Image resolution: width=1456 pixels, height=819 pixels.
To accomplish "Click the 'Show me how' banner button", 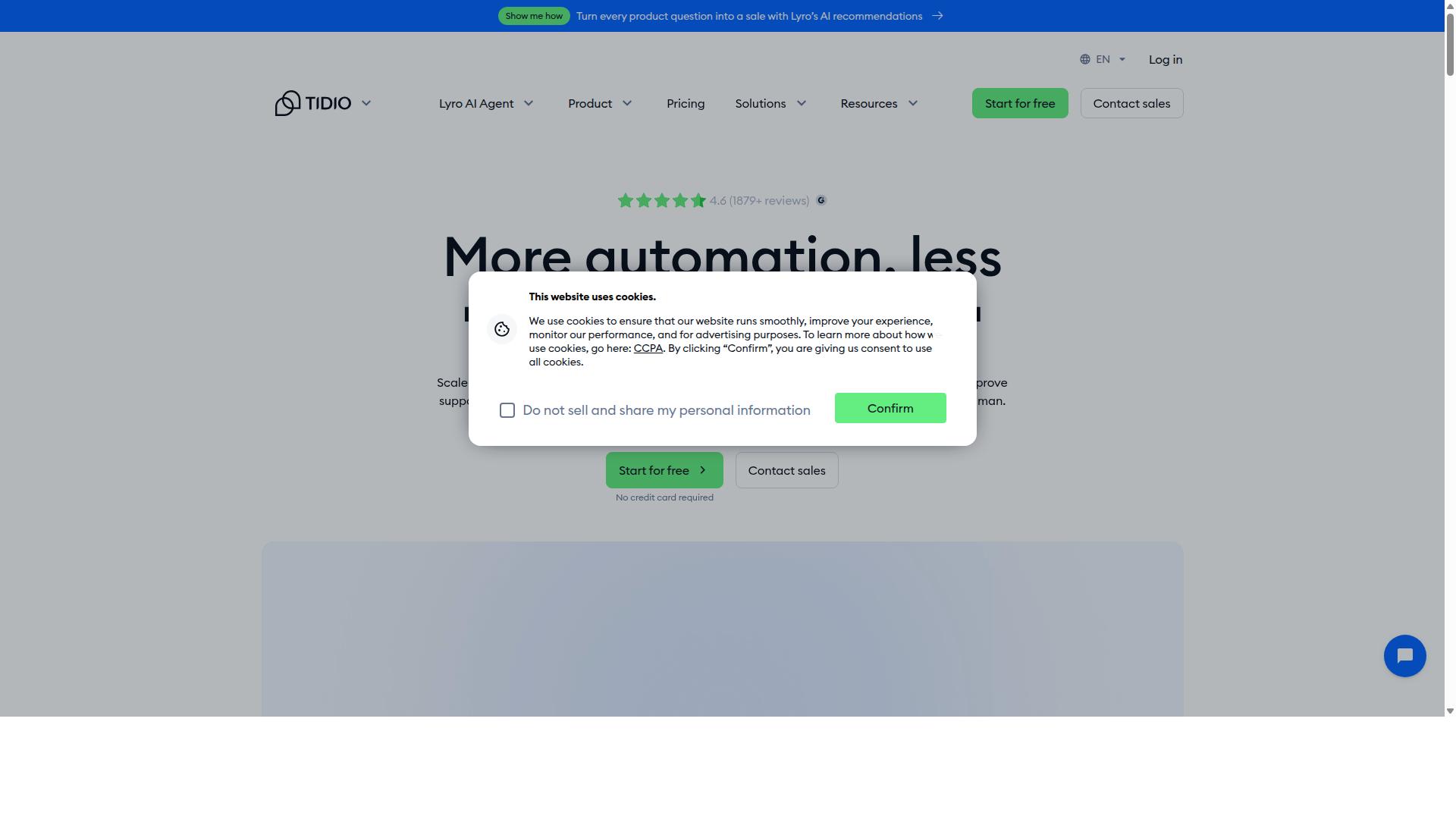I will pyautogui.click(x=534, y=16).
